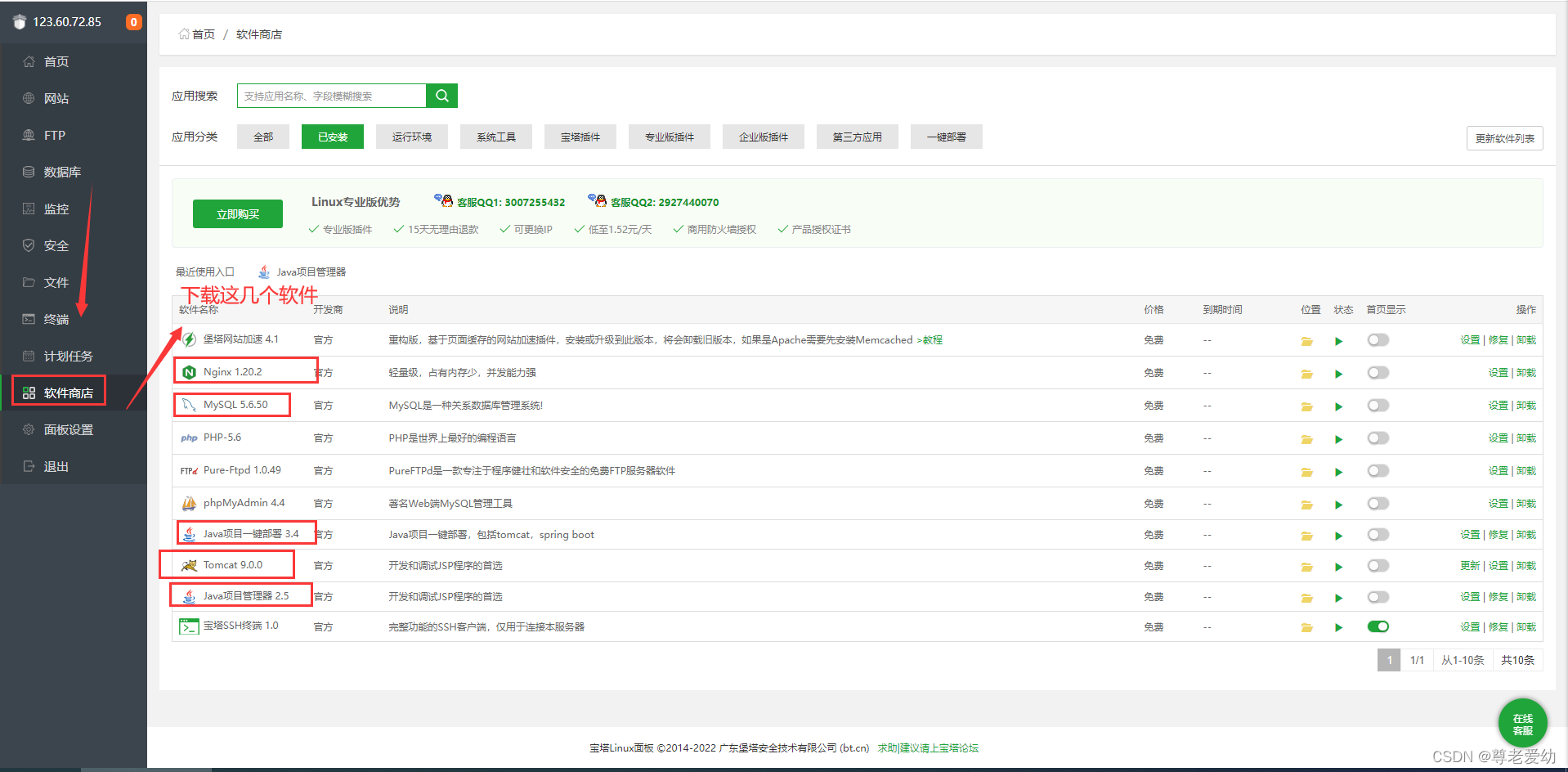Click the phpMyAdmin sailboat icon
The height and width of the screenshot is (772, 1568).
pos(189,503)
